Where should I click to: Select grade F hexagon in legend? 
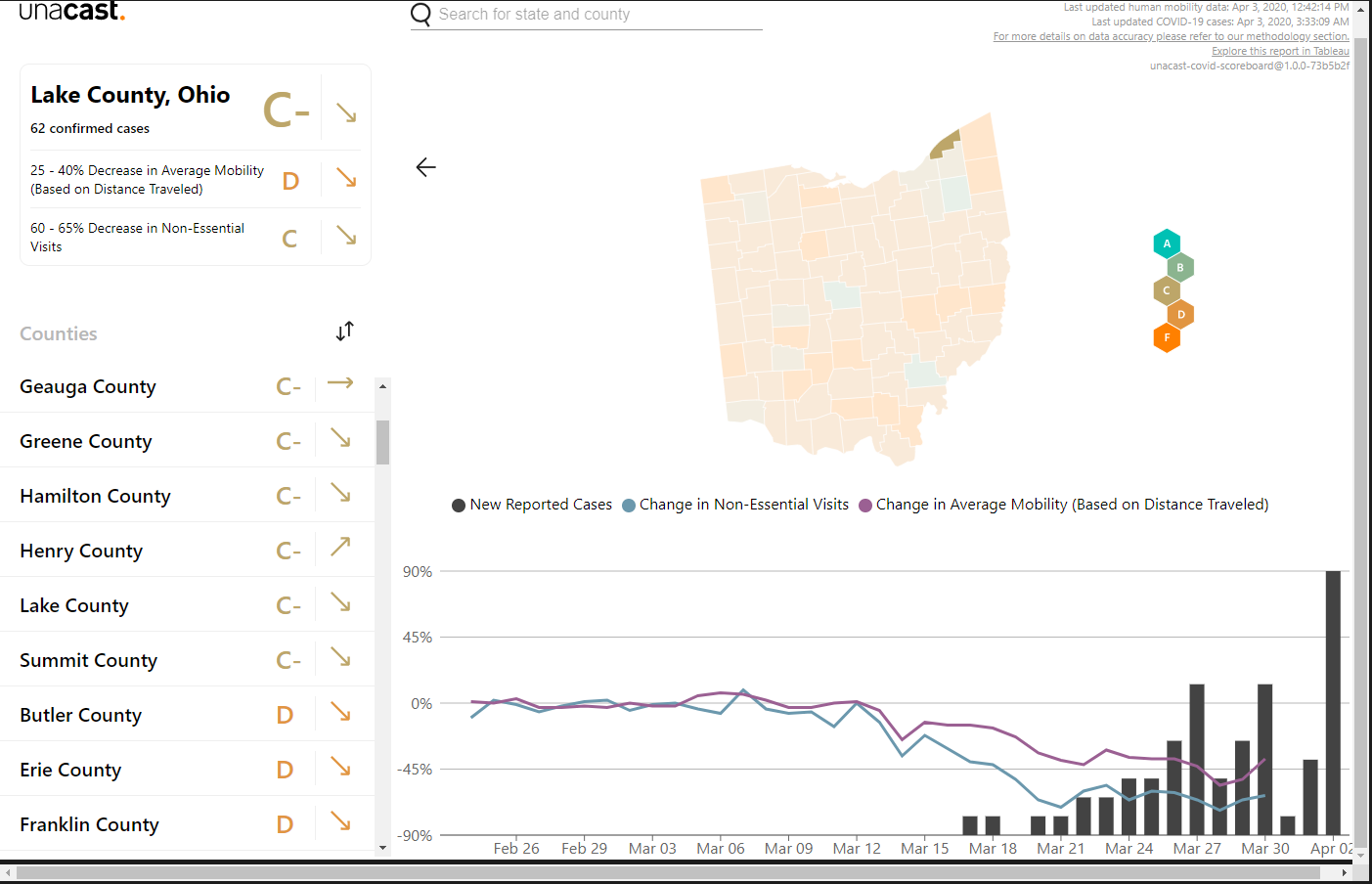coord(1167,337)
